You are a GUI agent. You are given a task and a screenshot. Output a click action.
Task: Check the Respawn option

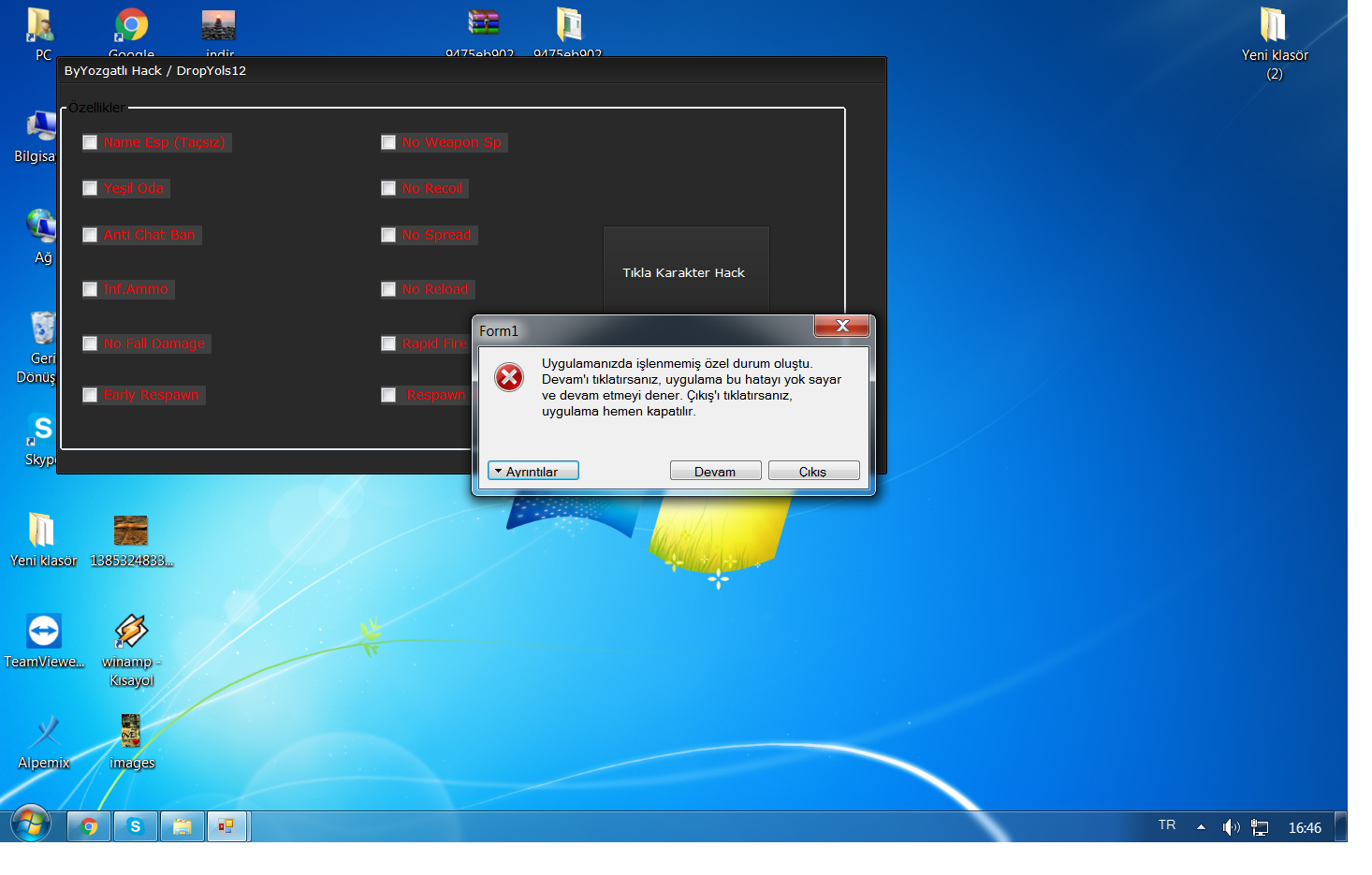[388, 395]
